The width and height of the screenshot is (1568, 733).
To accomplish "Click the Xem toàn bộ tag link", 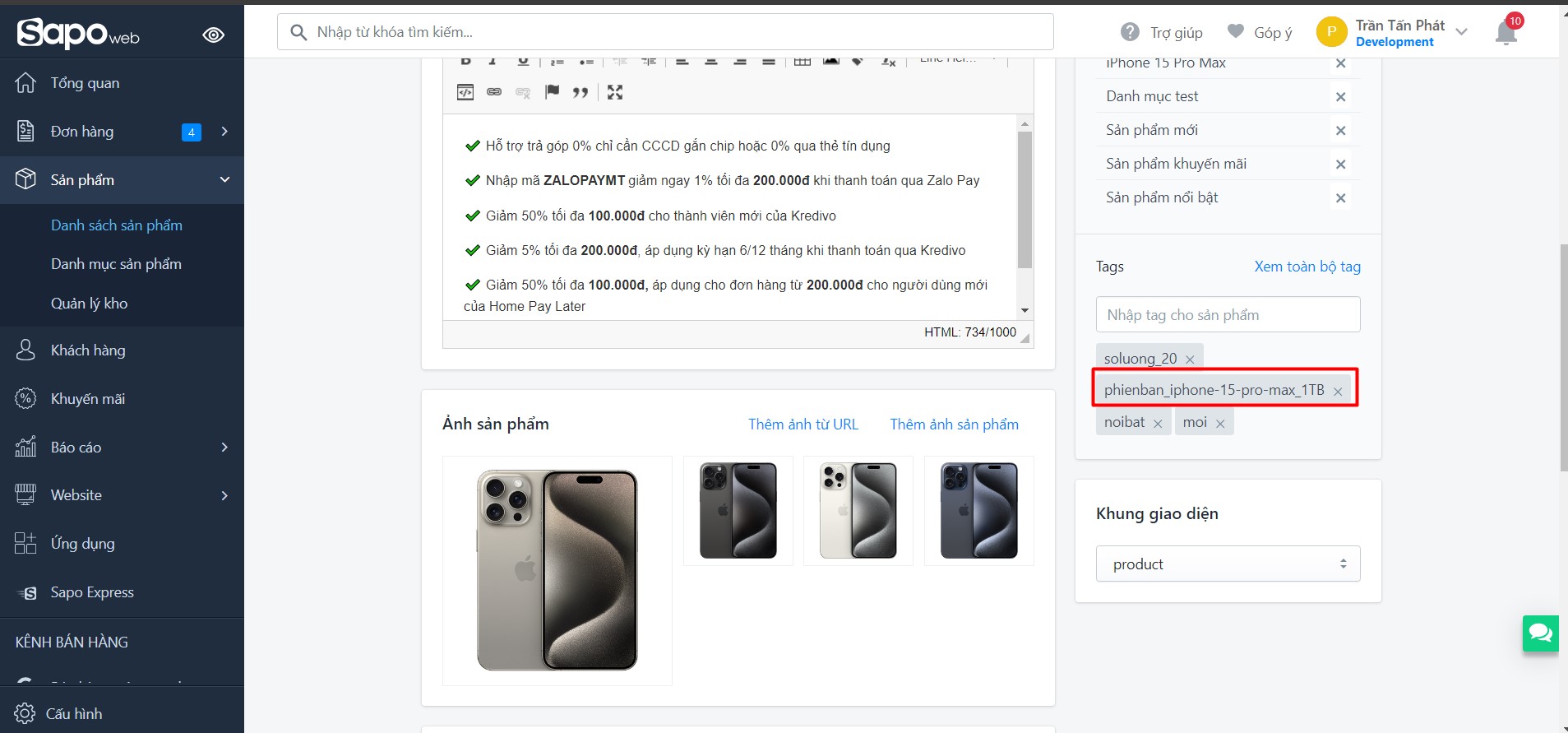I will point(1307,267).
